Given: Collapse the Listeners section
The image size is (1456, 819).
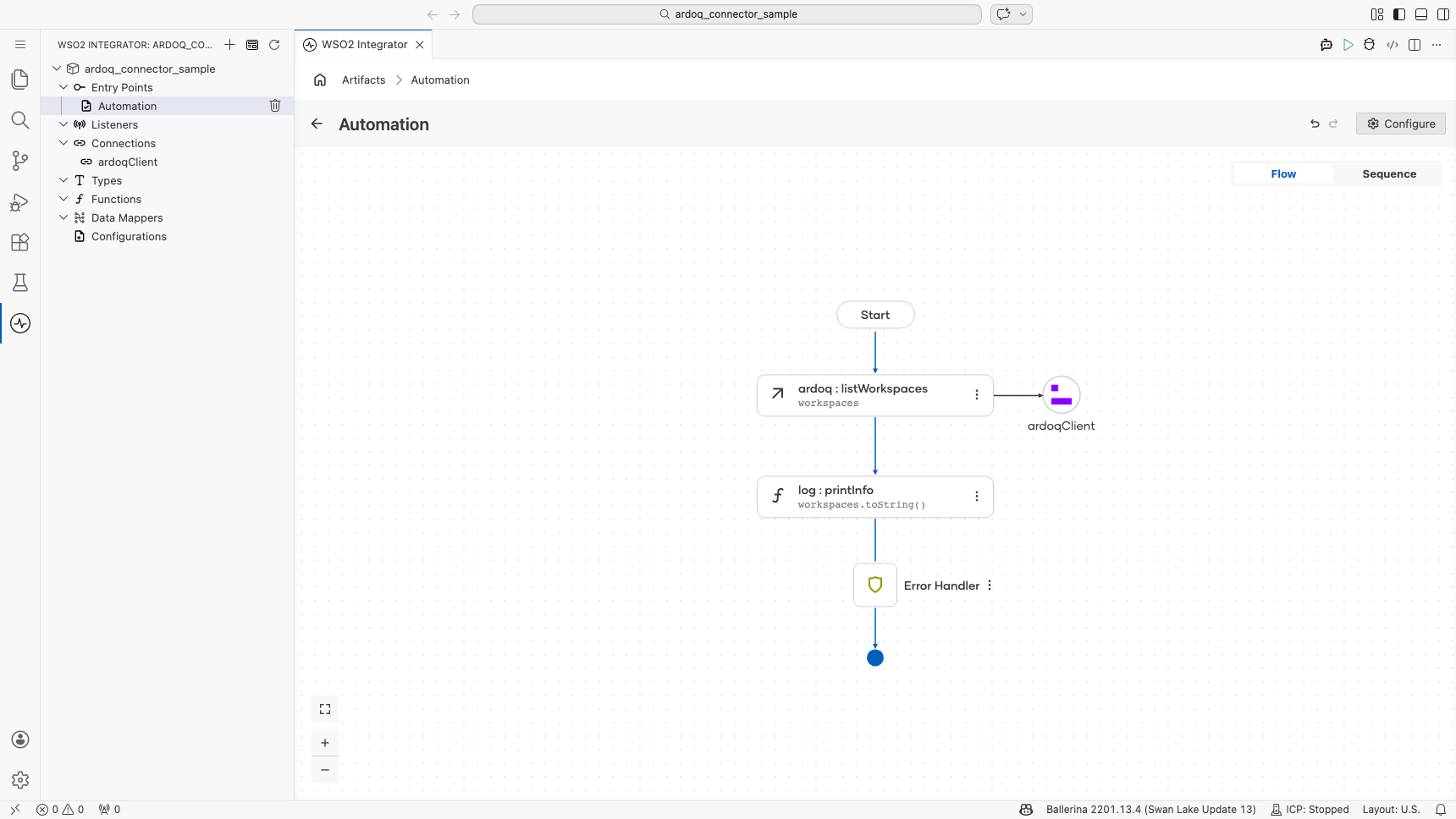Looking at the screenshot, I should click(63, 124).
